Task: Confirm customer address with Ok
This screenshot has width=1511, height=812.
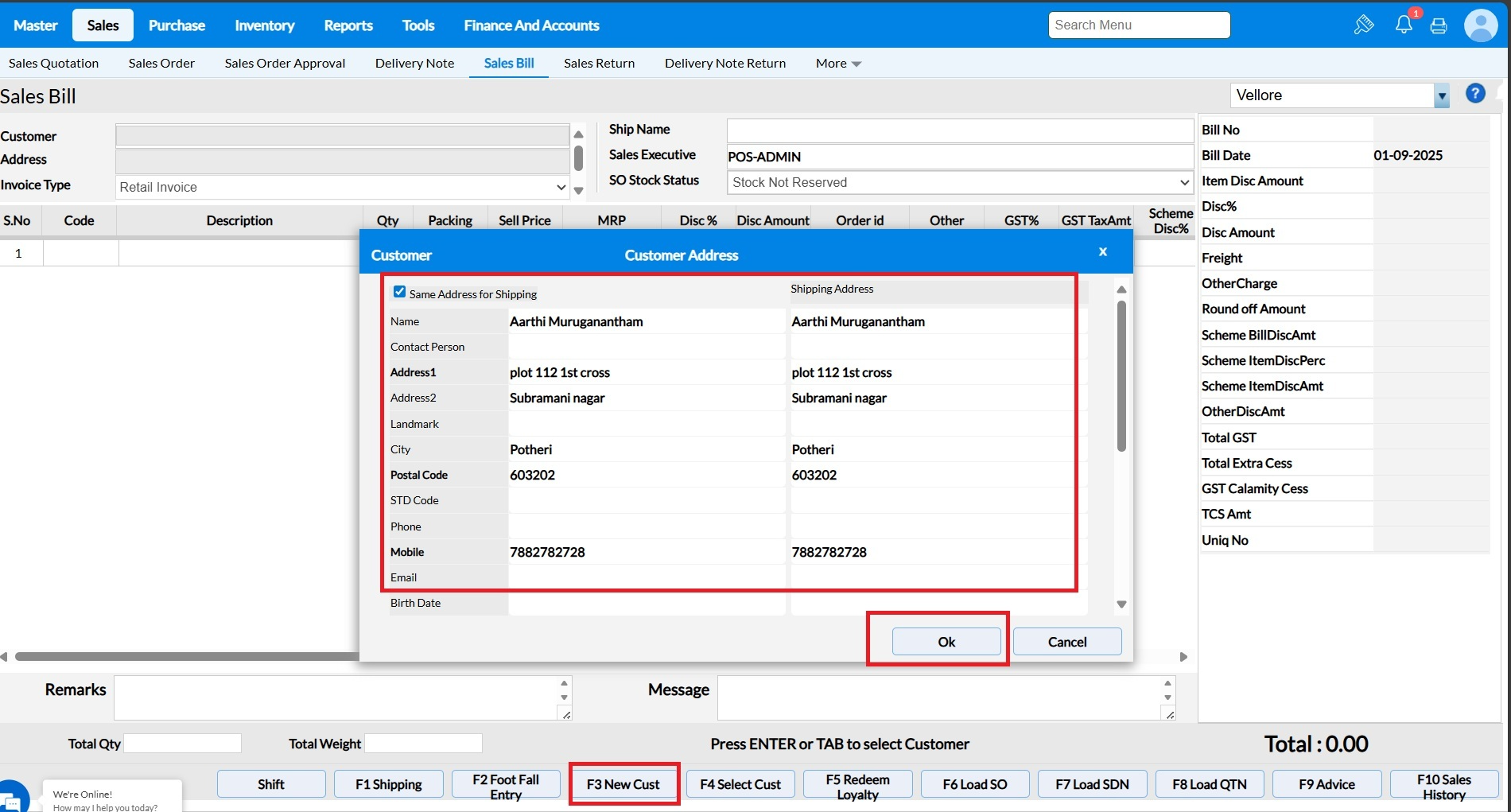Action: [946, 642]
